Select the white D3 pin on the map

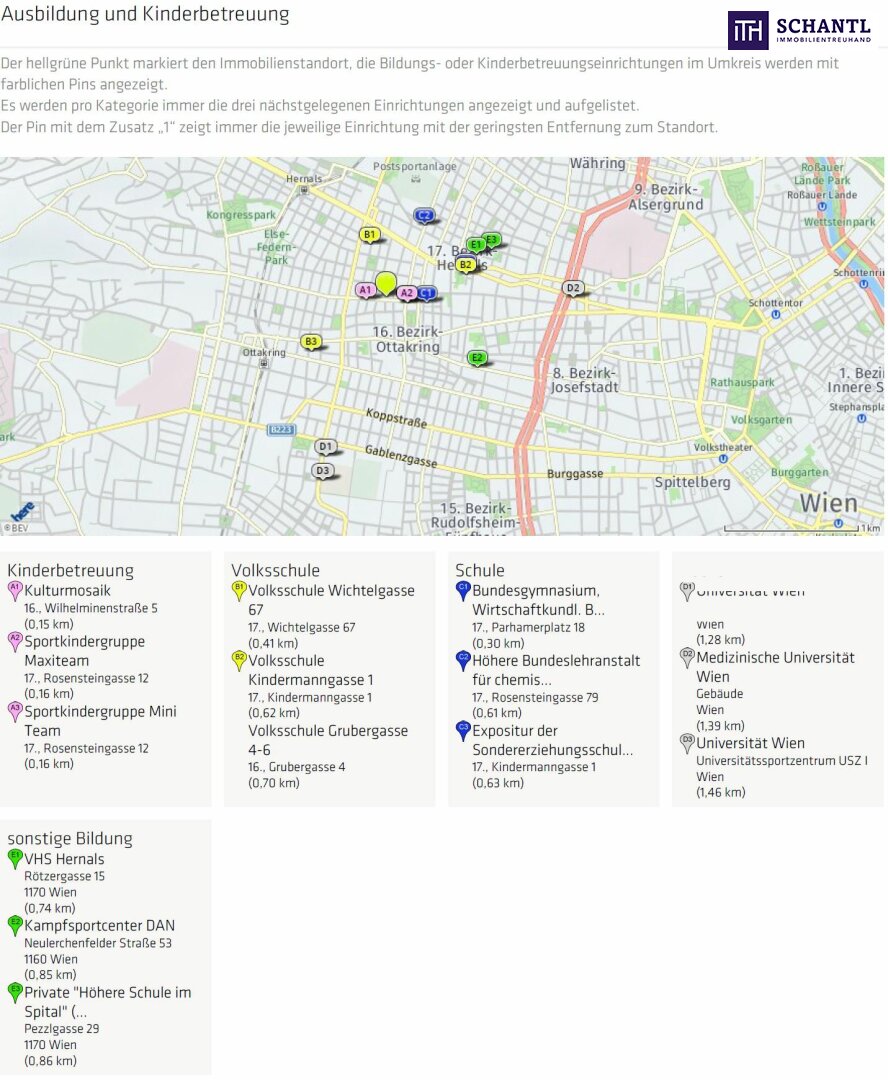click(322, 471)
